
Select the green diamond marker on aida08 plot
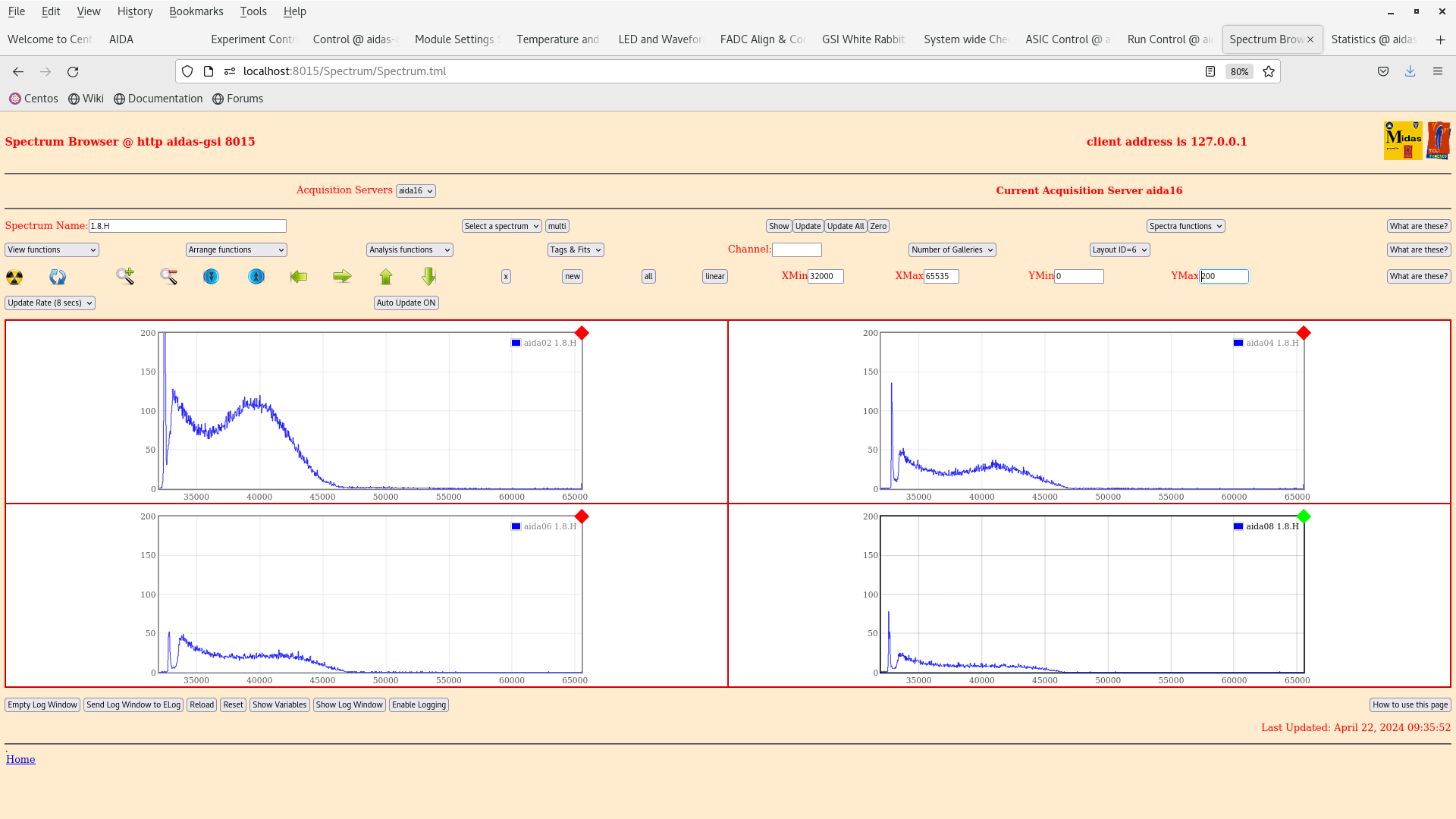pyautogui.click(x=1304, y=516)
